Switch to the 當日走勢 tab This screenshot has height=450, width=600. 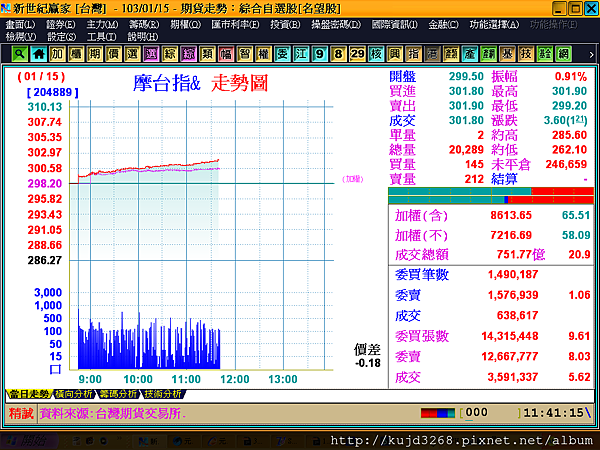(29, 394)
